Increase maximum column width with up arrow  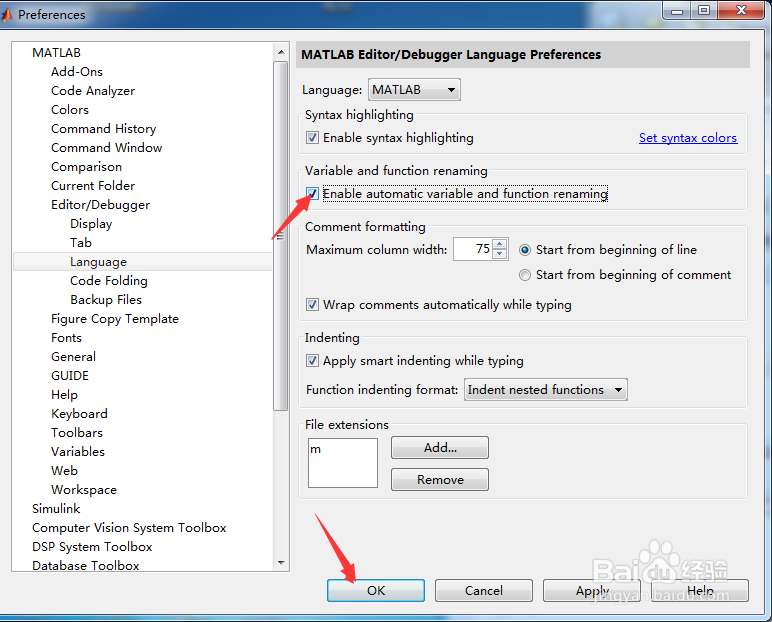click(x=499, y=244)
